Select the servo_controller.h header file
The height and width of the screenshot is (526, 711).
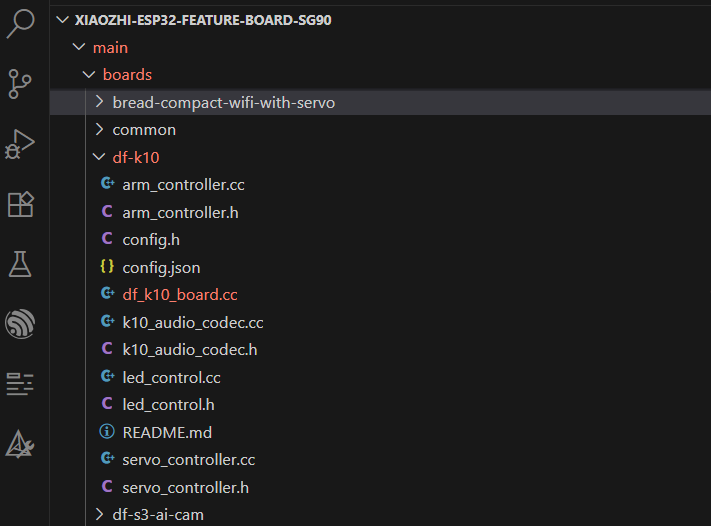(x=185, y=488)
